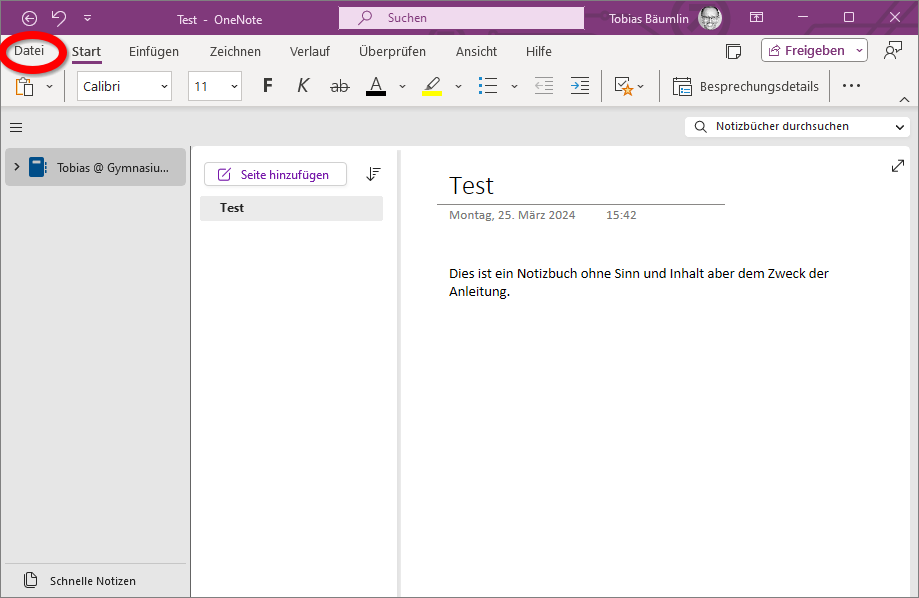Click the time 15:42
The height and width of the screenshot is (598, 919).
pyautogui.click(x=621, y=215)
